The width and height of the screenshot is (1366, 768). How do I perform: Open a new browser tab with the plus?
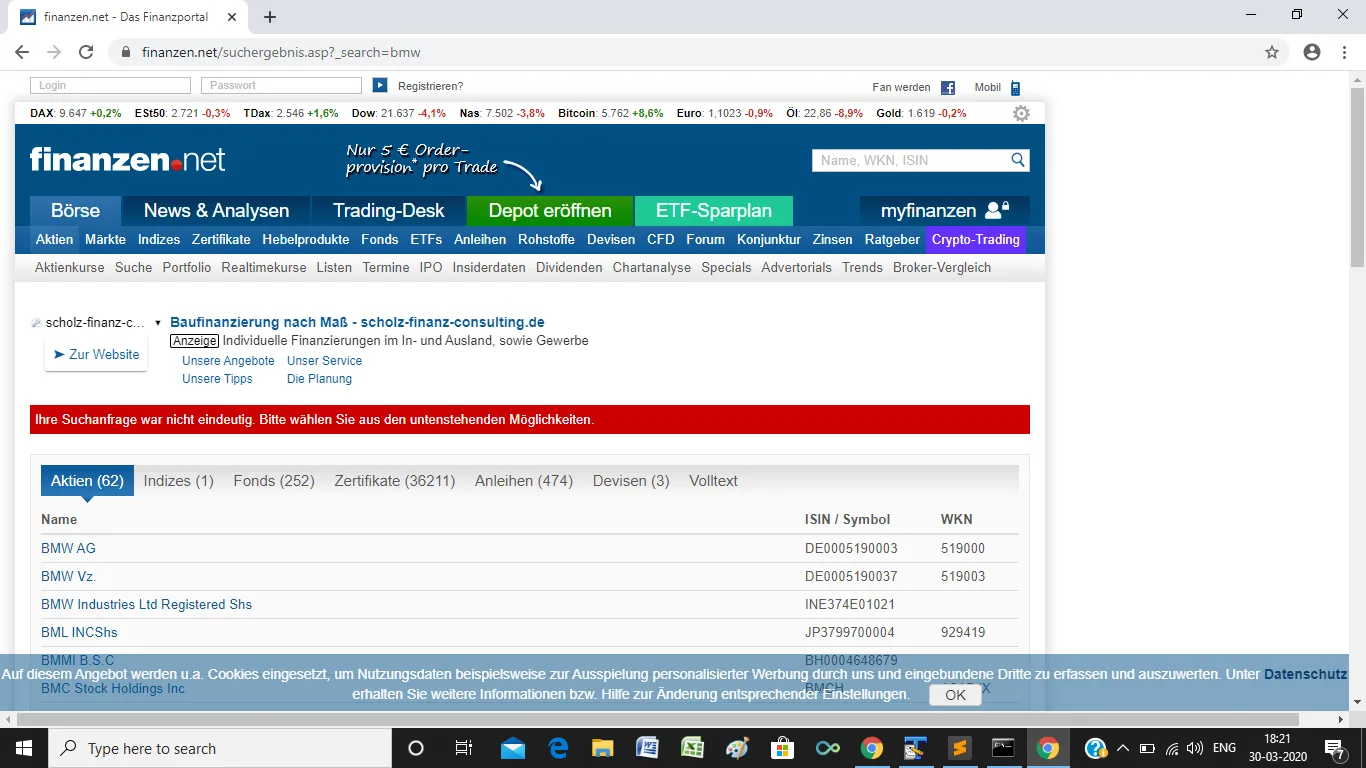pyautogui.click(x=270, y=17)
